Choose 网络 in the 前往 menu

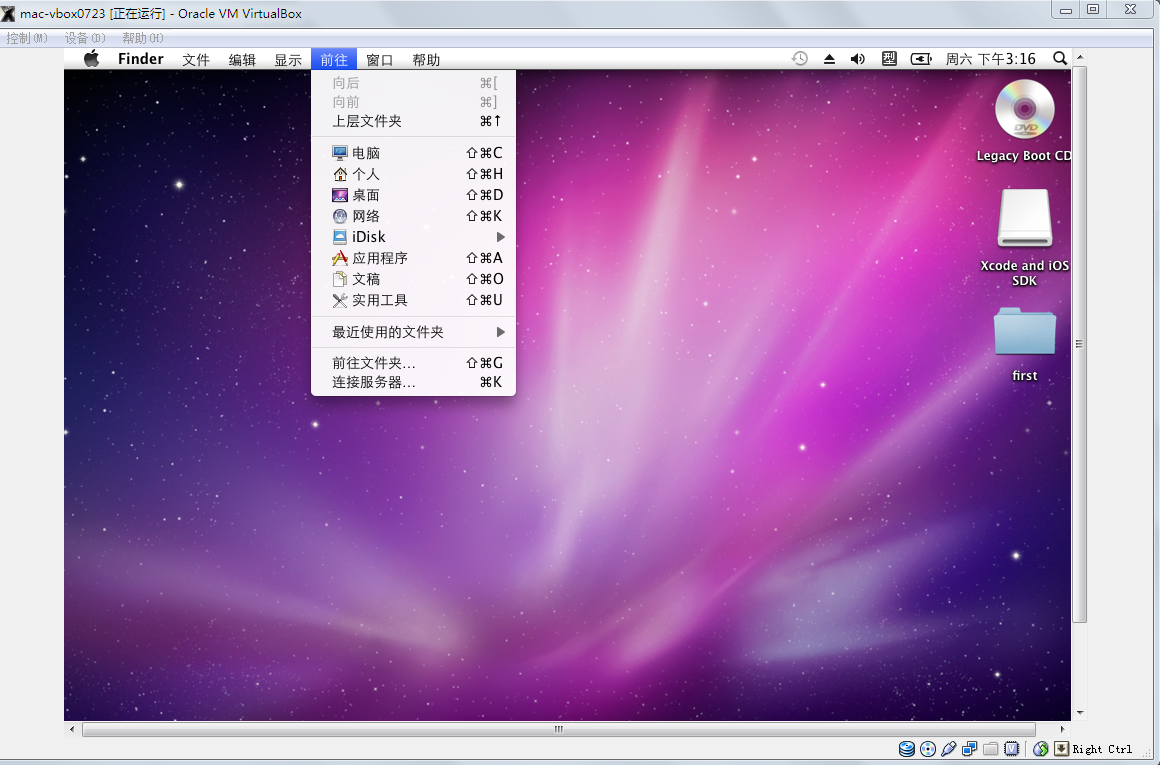point(414,216)
